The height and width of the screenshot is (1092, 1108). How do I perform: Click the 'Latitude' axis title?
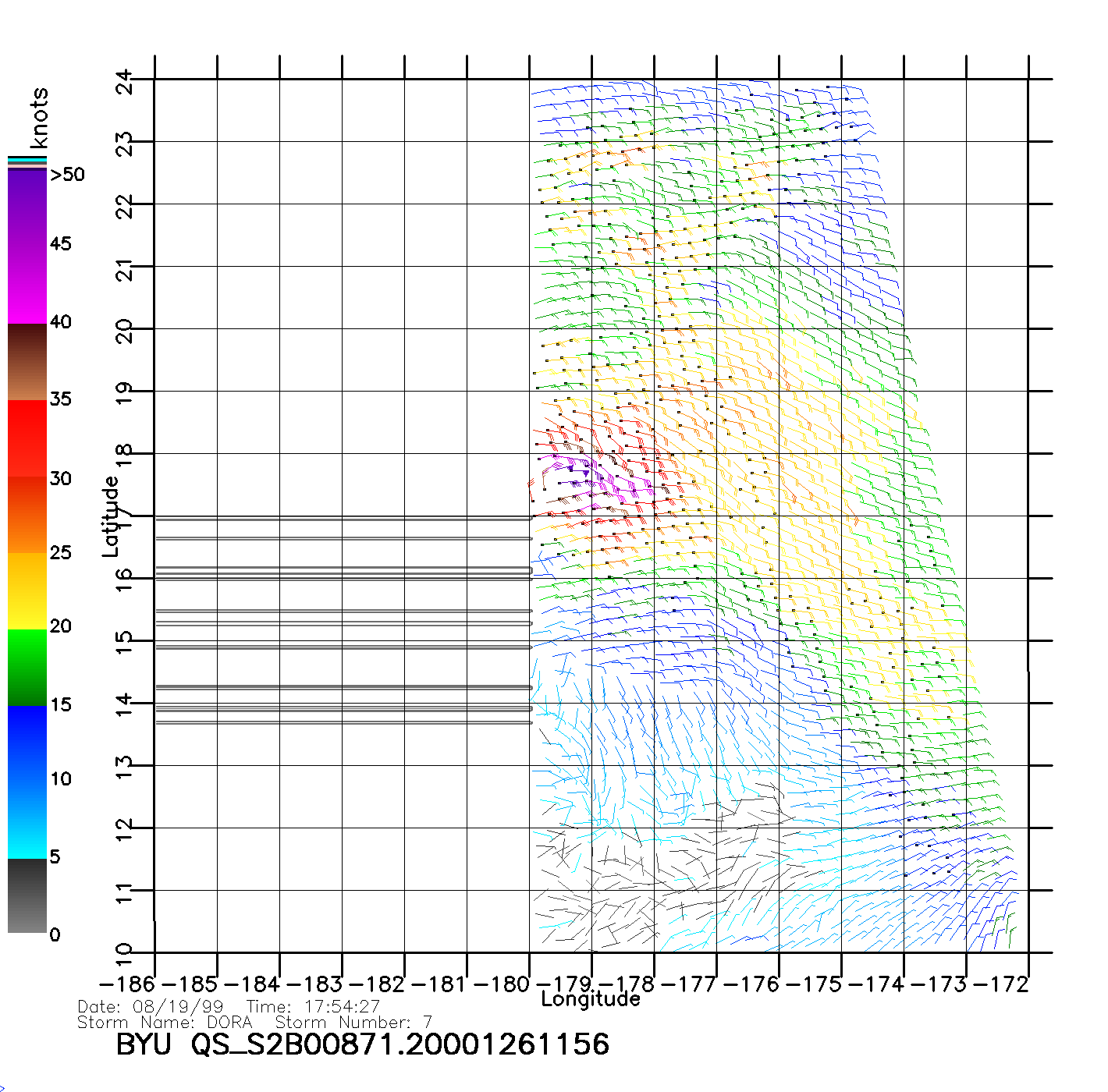[x=111, y=516]
